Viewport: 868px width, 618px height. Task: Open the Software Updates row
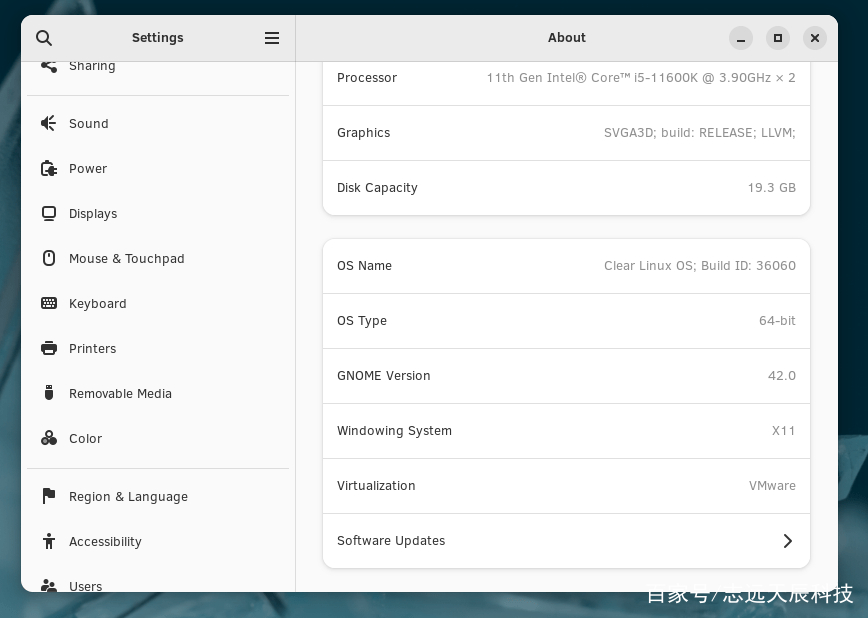[x=566, y=541]
